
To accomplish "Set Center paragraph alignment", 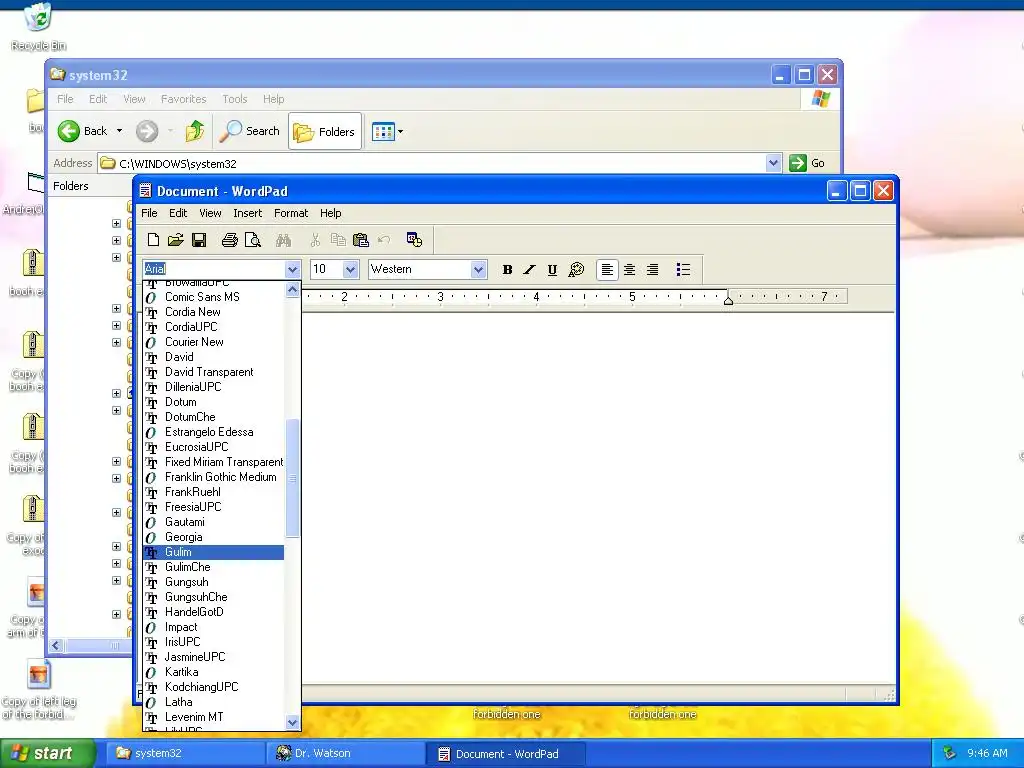I will (x=630, y=270).
